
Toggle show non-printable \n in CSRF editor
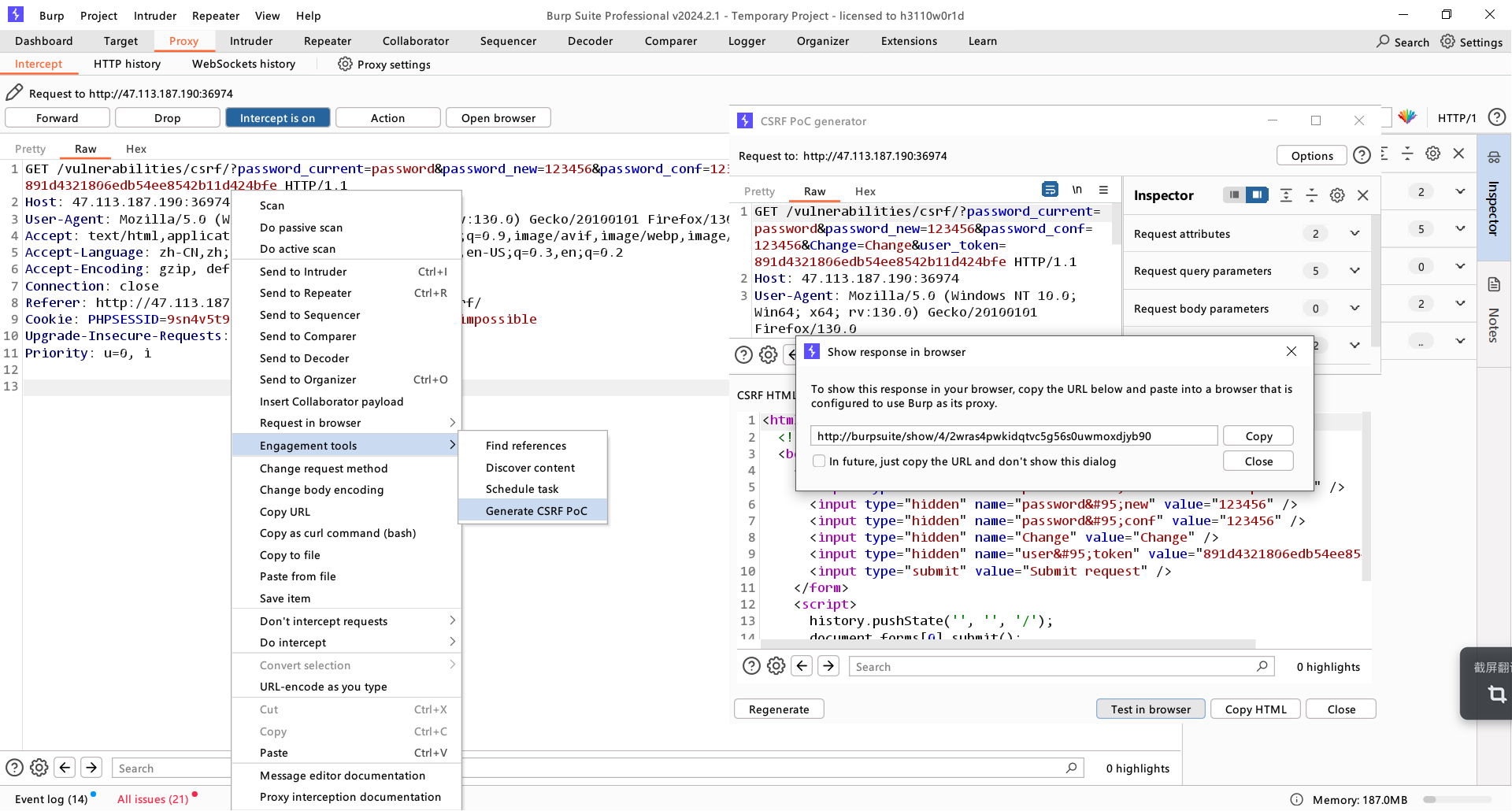tap(1077, 190)
